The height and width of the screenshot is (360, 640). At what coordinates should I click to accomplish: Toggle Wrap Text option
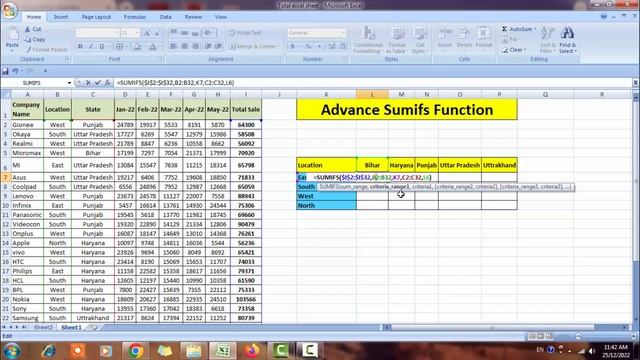pos(244,33)
